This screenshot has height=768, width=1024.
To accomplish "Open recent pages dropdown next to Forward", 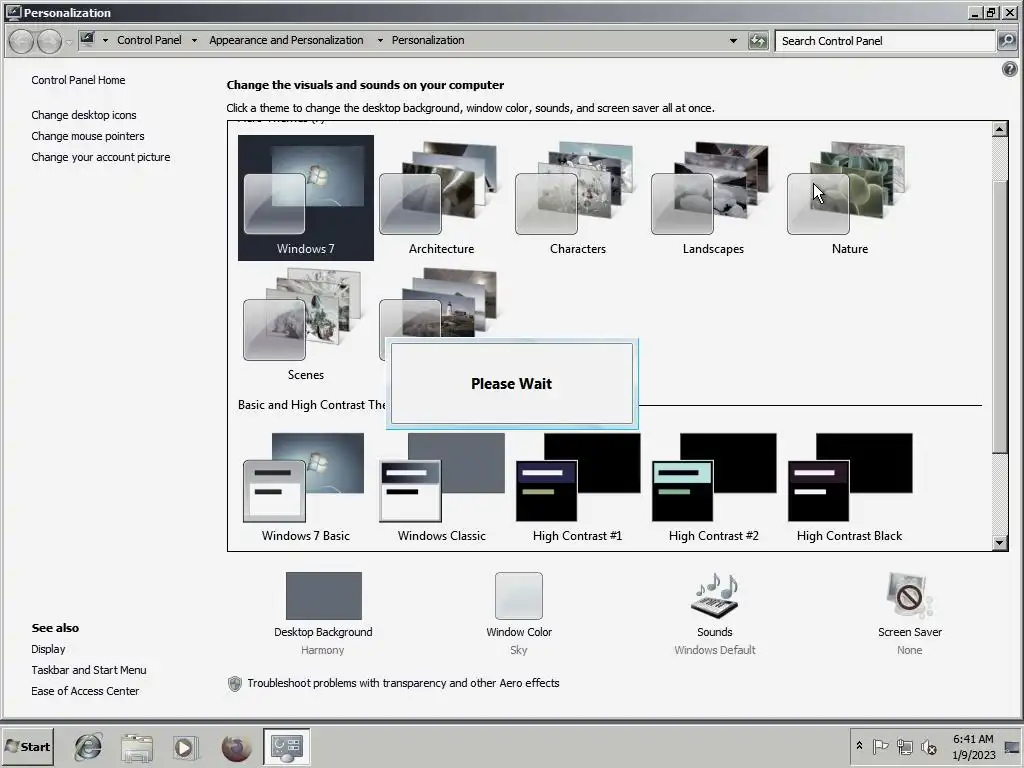I will pyautogui.click(x=69, y=42).
